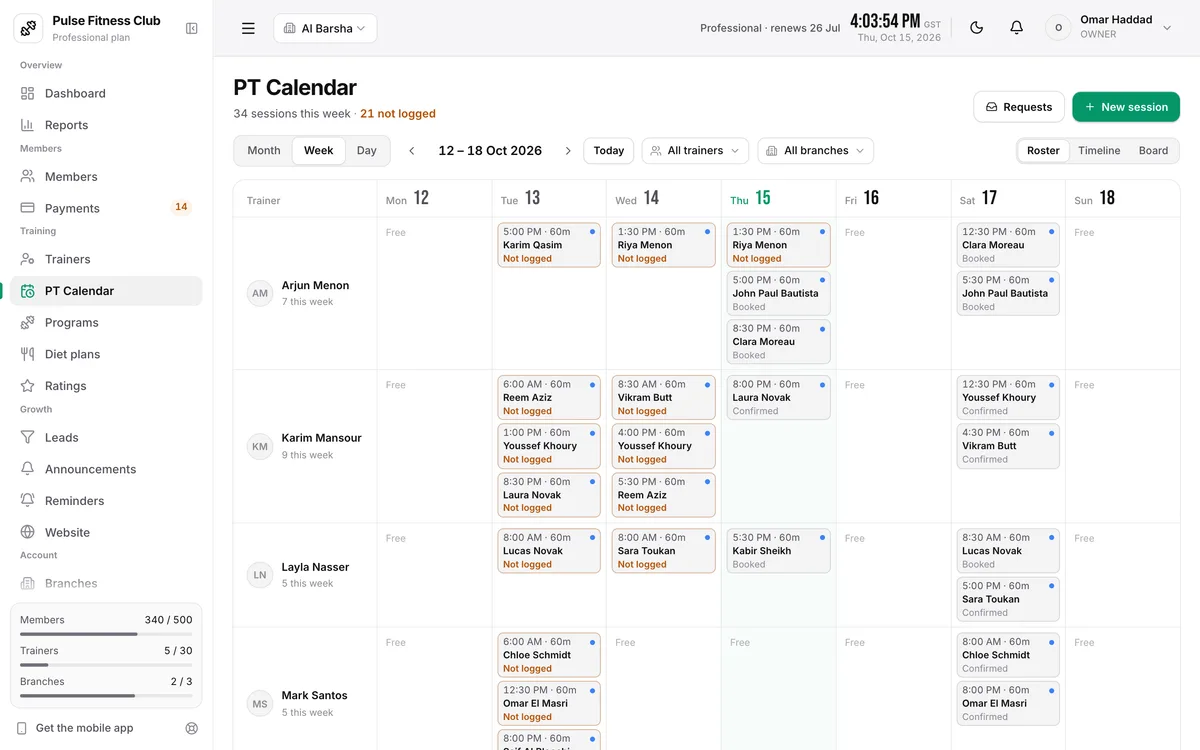Screen dimensions: 1200x750
Task: Open Kabir Sheikh 5:30 PM Booked session
Action: click(x=778, y=551)
